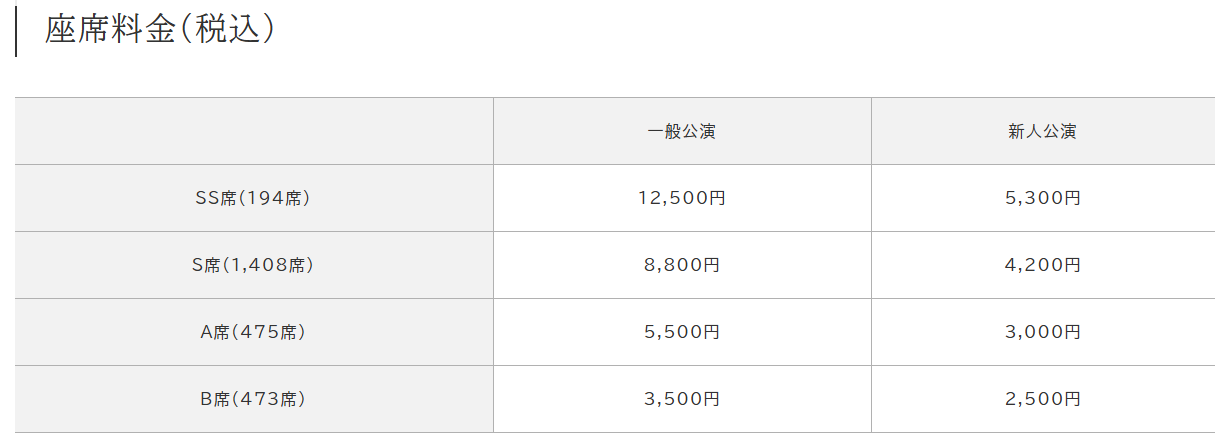
Task: Click the 座席料金(税込) heading
Action: click(160, 30)
